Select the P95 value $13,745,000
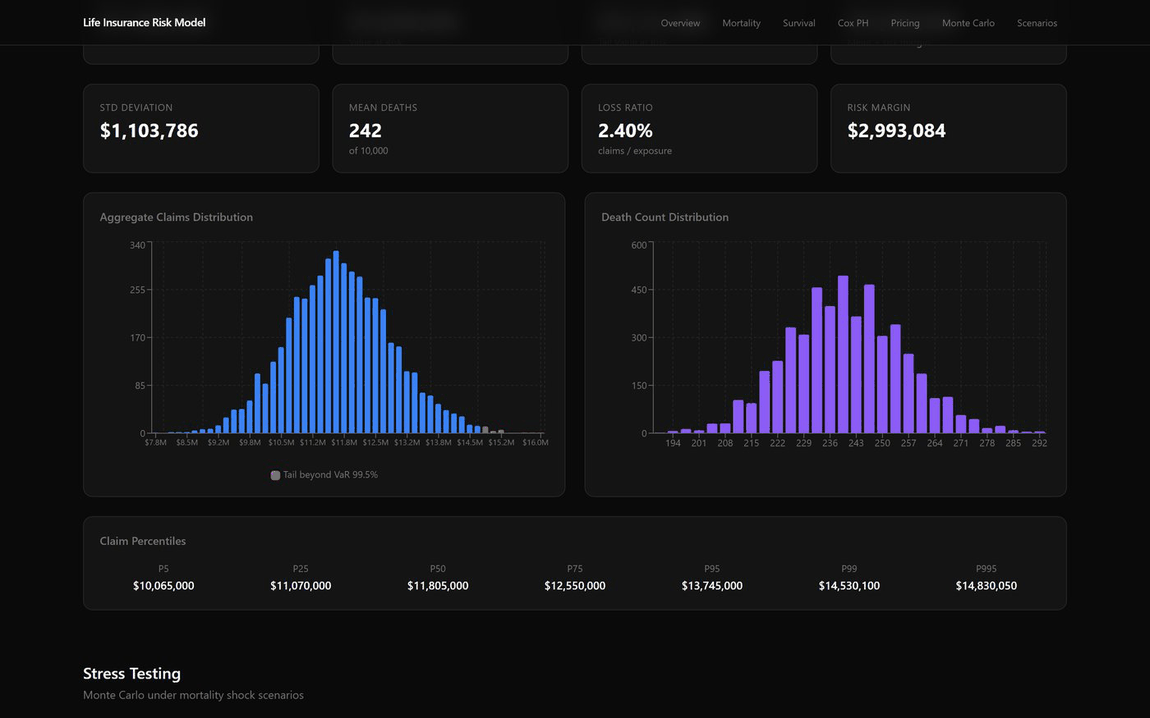Image resolution: width=1150 pixels, height=718 pixels. tap(712, 586)
